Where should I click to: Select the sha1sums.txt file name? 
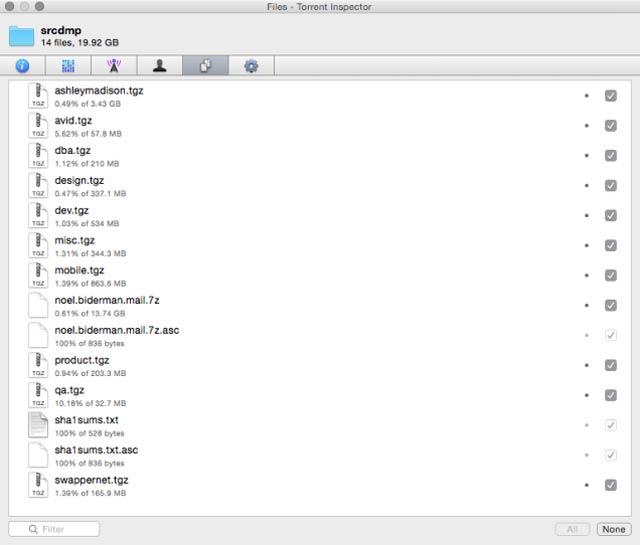point(87,420)
